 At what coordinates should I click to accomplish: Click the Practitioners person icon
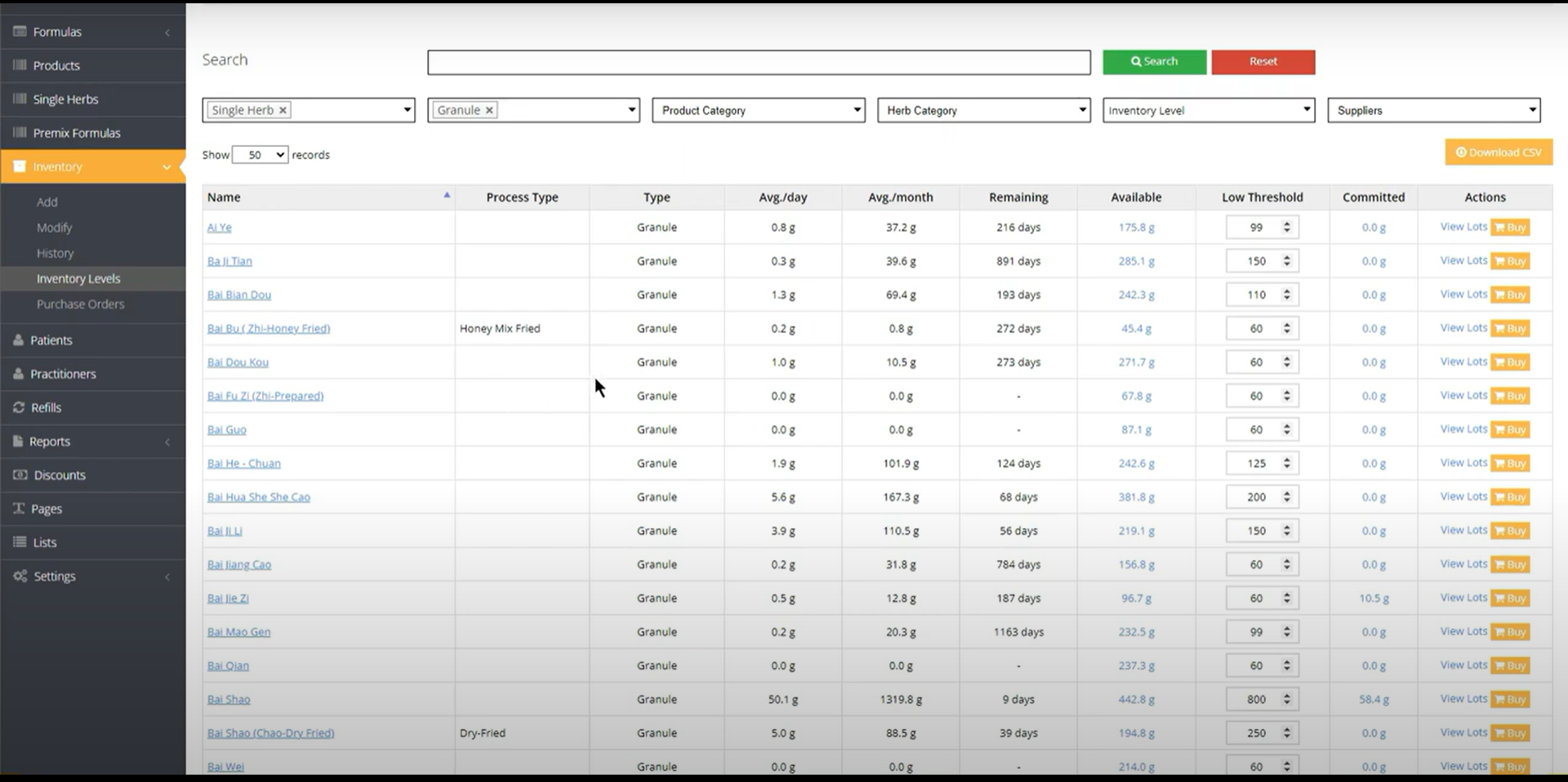[x=19, y=374]
